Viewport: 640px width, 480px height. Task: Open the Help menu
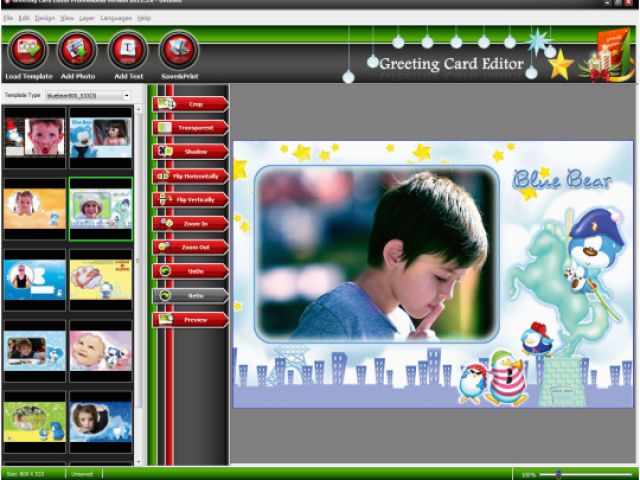[144, 18]
